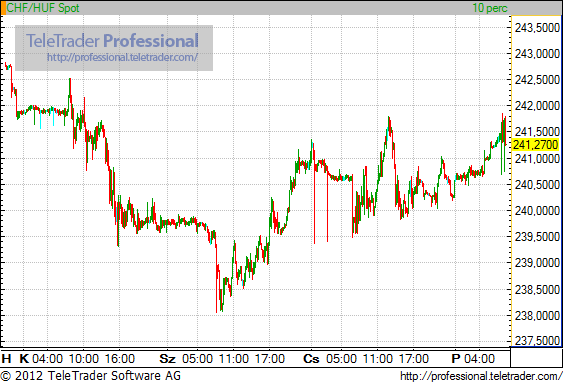Open the professional.teletrader.com watermark link
This screenshot has width=563, height=385.
(x=122, y=57)
